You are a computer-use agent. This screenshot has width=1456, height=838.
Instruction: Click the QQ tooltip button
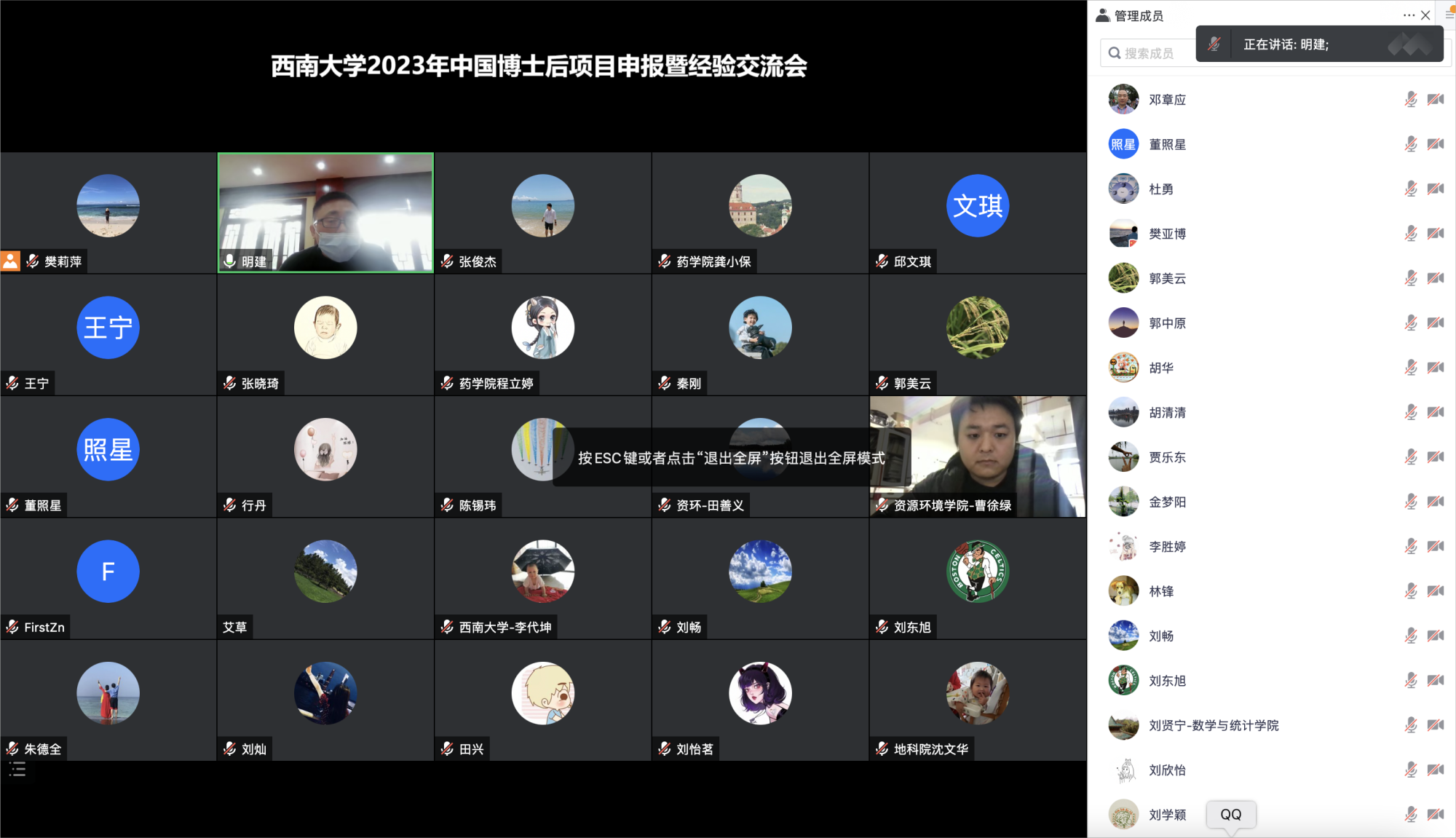[1230, 815]
